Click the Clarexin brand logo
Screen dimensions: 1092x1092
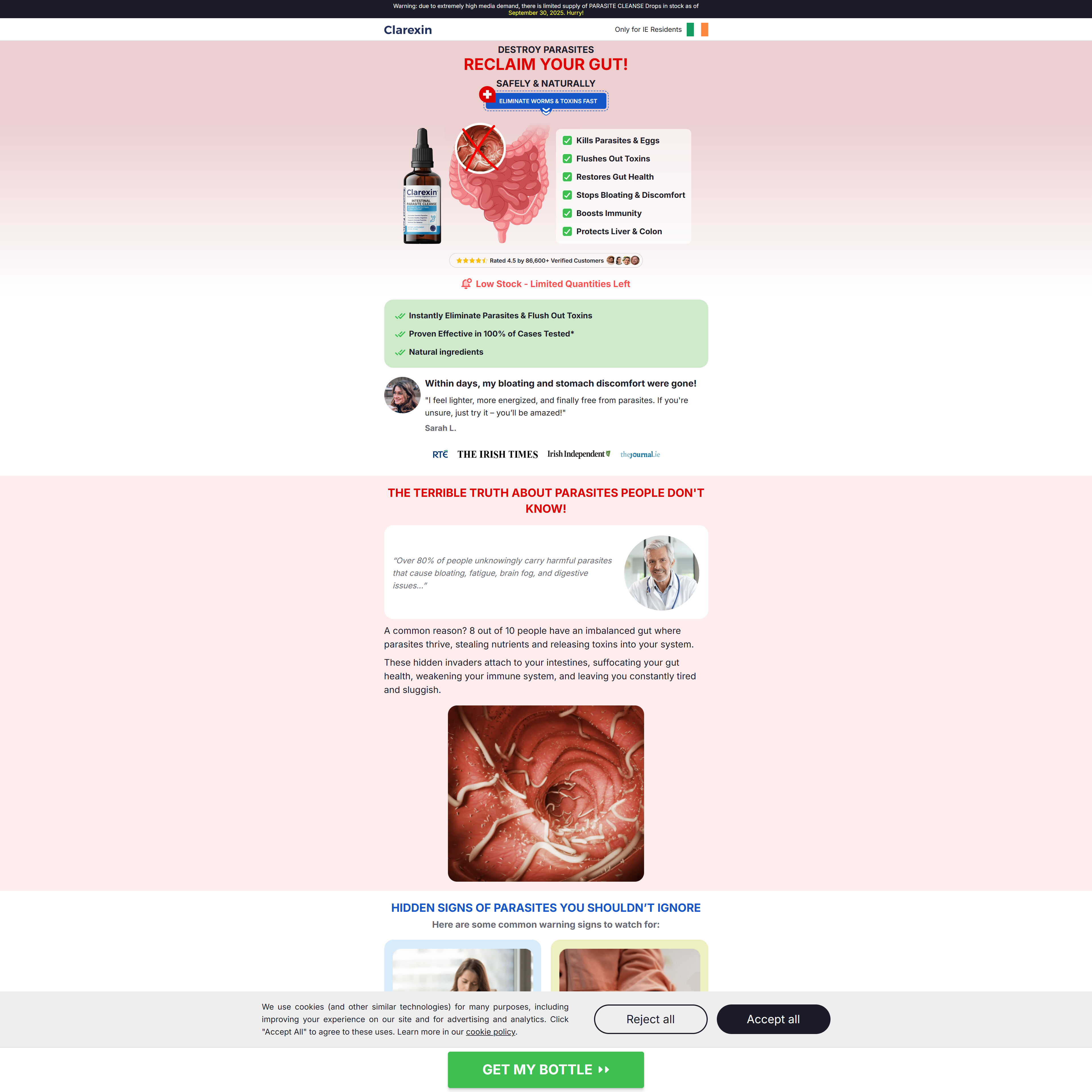408,30
